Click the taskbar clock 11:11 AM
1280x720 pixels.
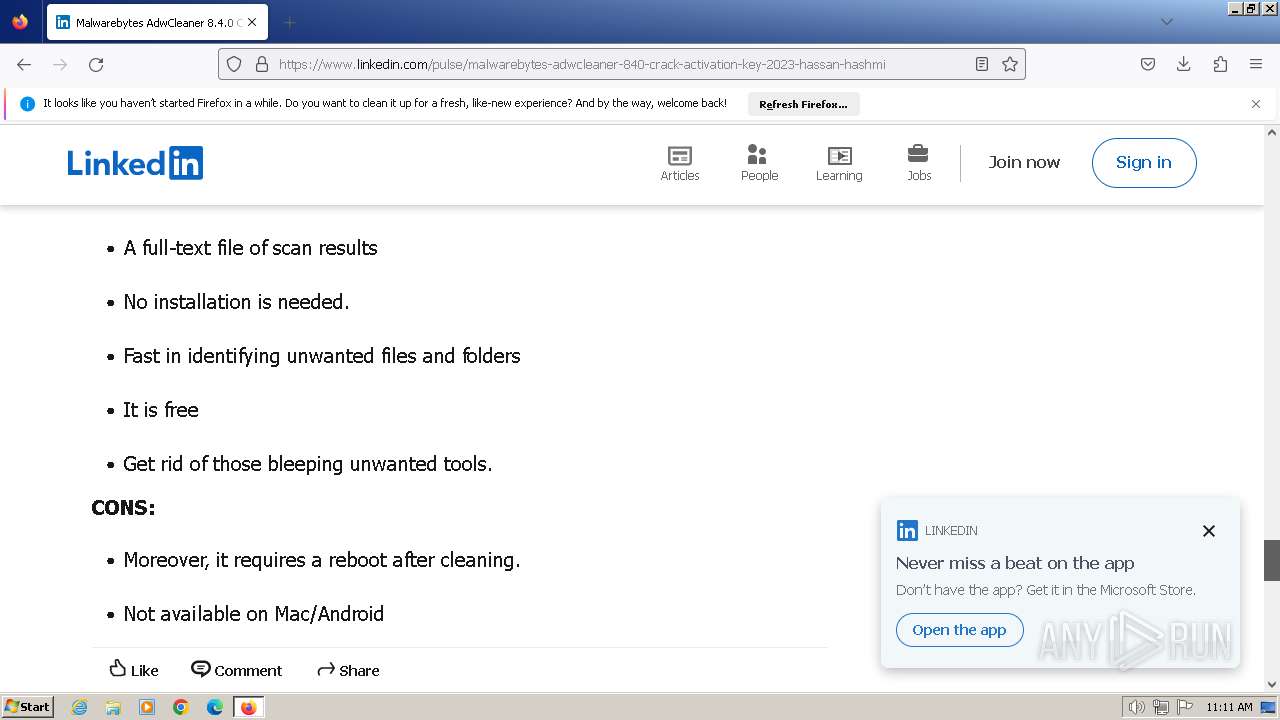click(1229, 707)
